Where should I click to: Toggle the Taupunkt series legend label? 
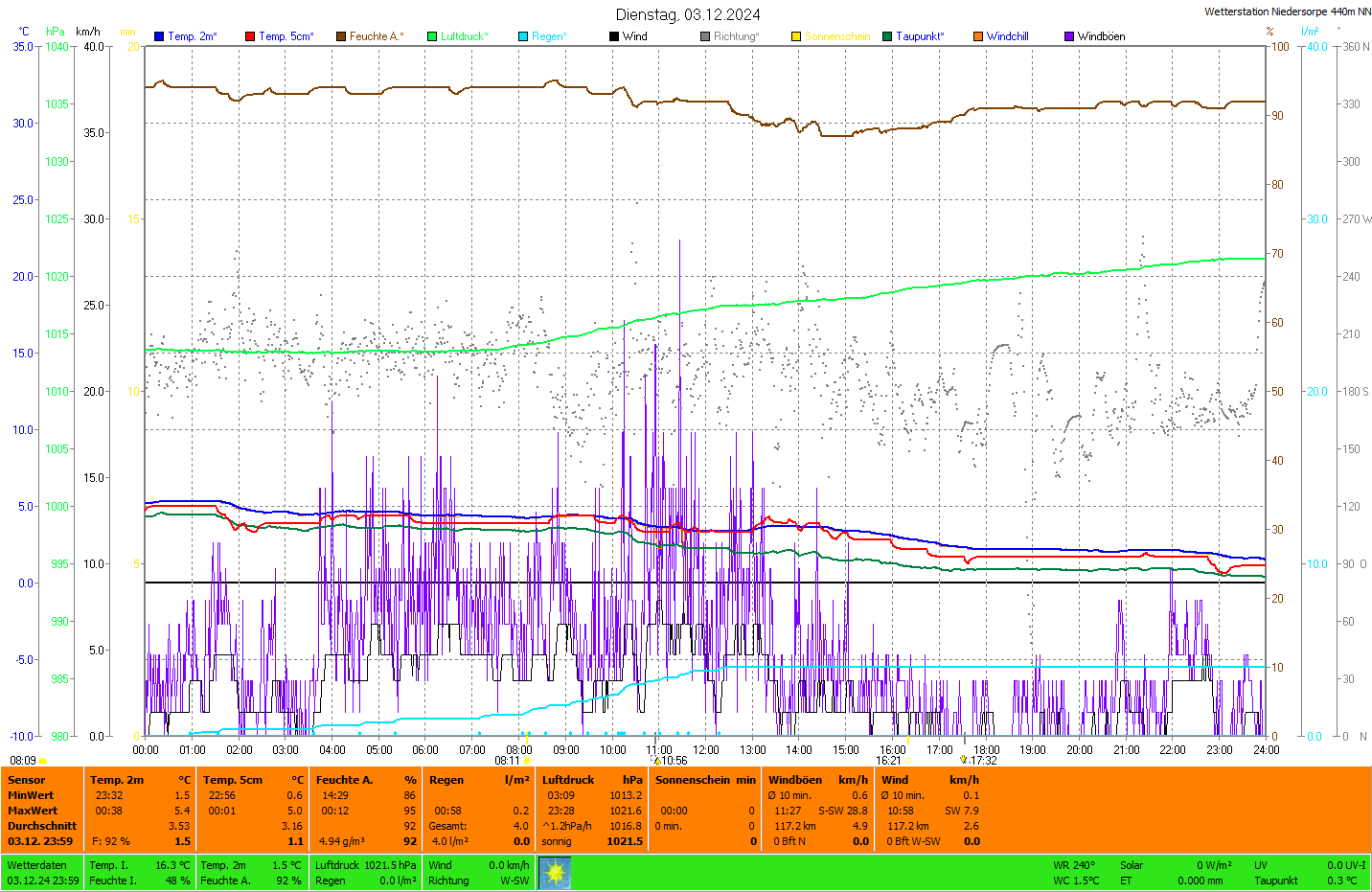click(x=920, y=36)
